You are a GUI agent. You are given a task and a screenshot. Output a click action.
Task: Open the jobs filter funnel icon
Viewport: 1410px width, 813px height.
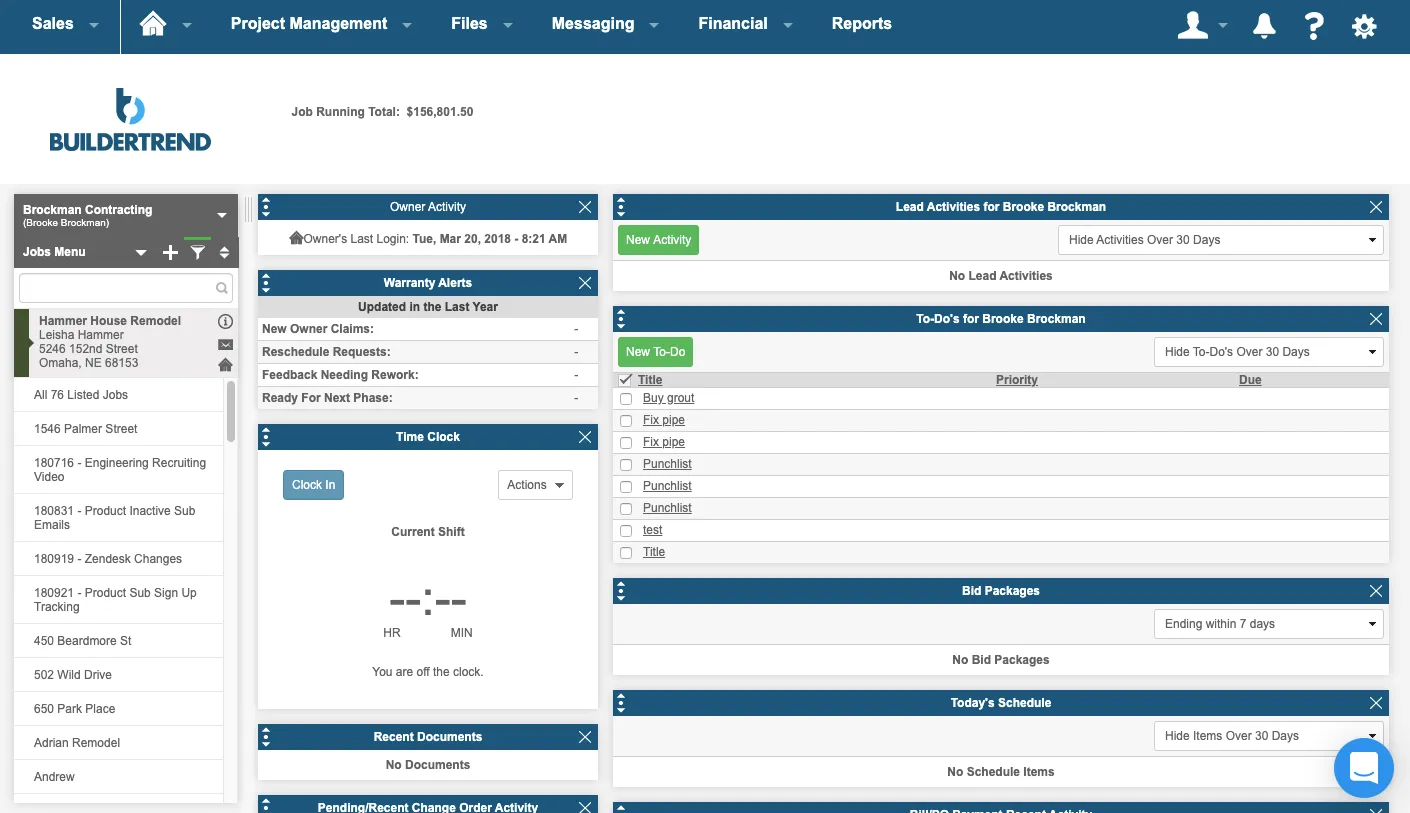pos(198,253)
